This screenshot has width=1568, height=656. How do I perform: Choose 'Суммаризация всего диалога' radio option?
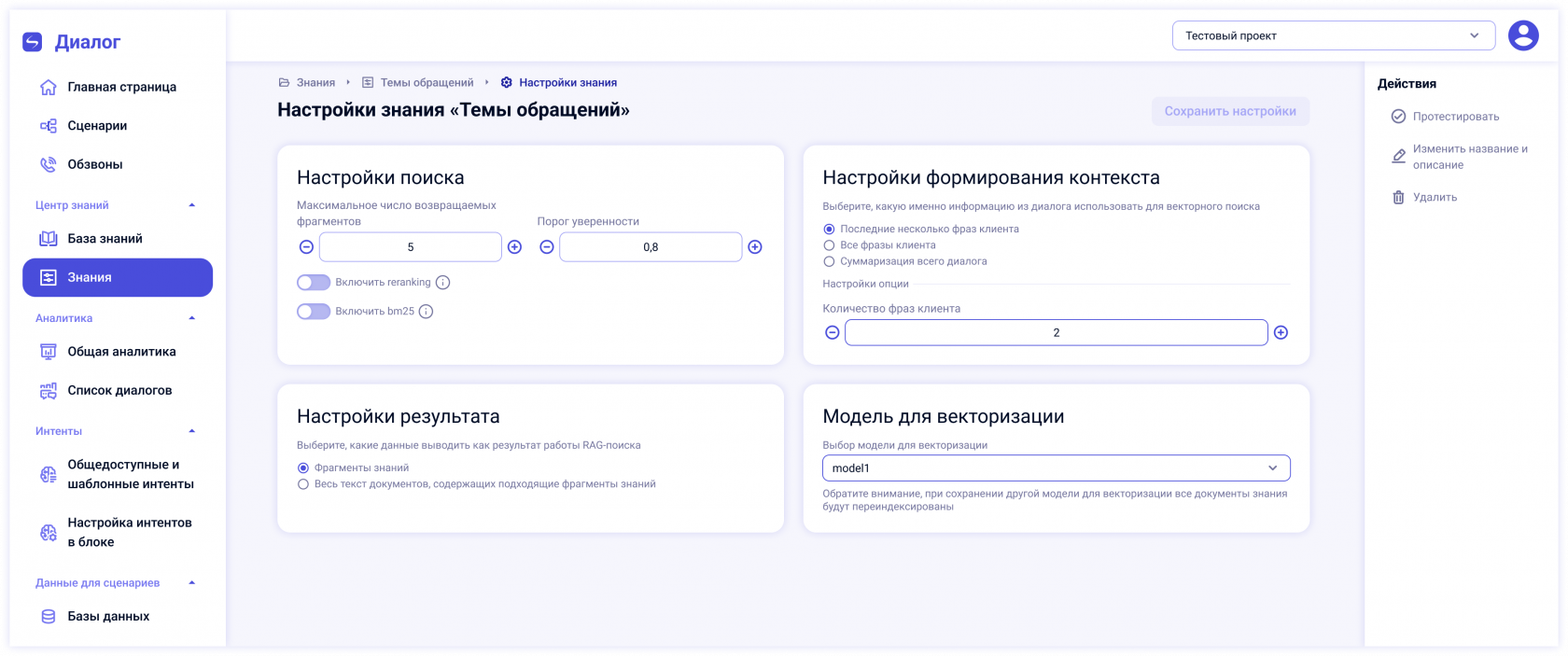[x=829, y=262]
